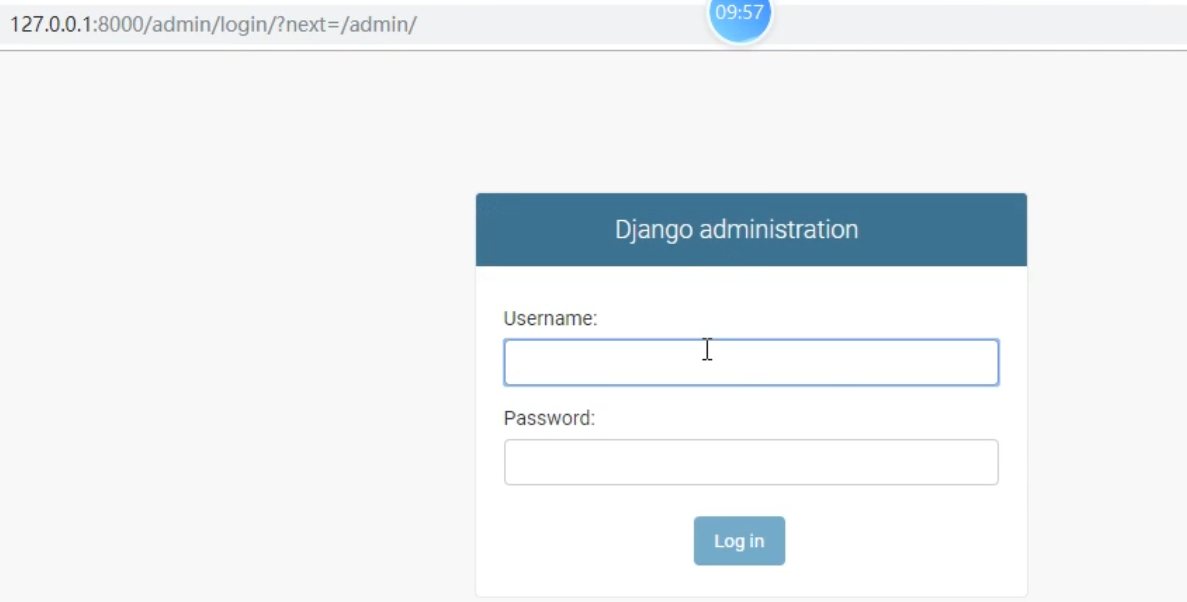Select the browser address bar URL
The height and width of the screenshot is (602, 1187).
213,24
